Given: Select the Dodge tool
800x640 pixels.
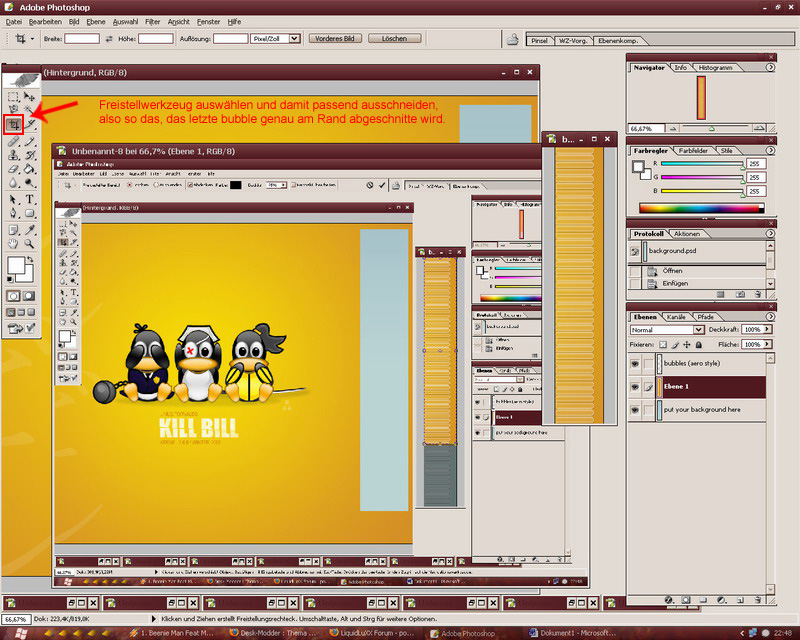Looking at the screenshot, I should tap(30, 182).
